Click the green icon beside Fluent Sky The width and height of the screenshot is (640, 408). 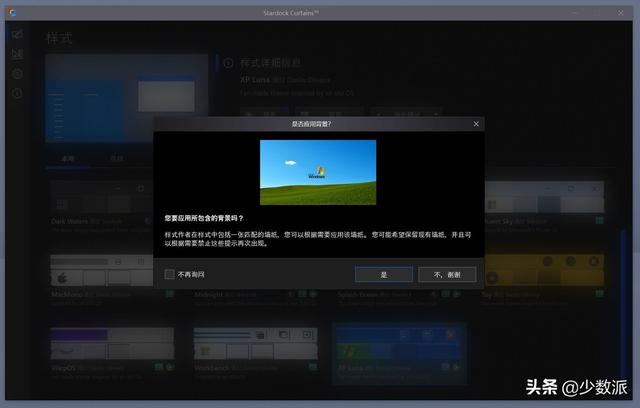tap(599, 221)
